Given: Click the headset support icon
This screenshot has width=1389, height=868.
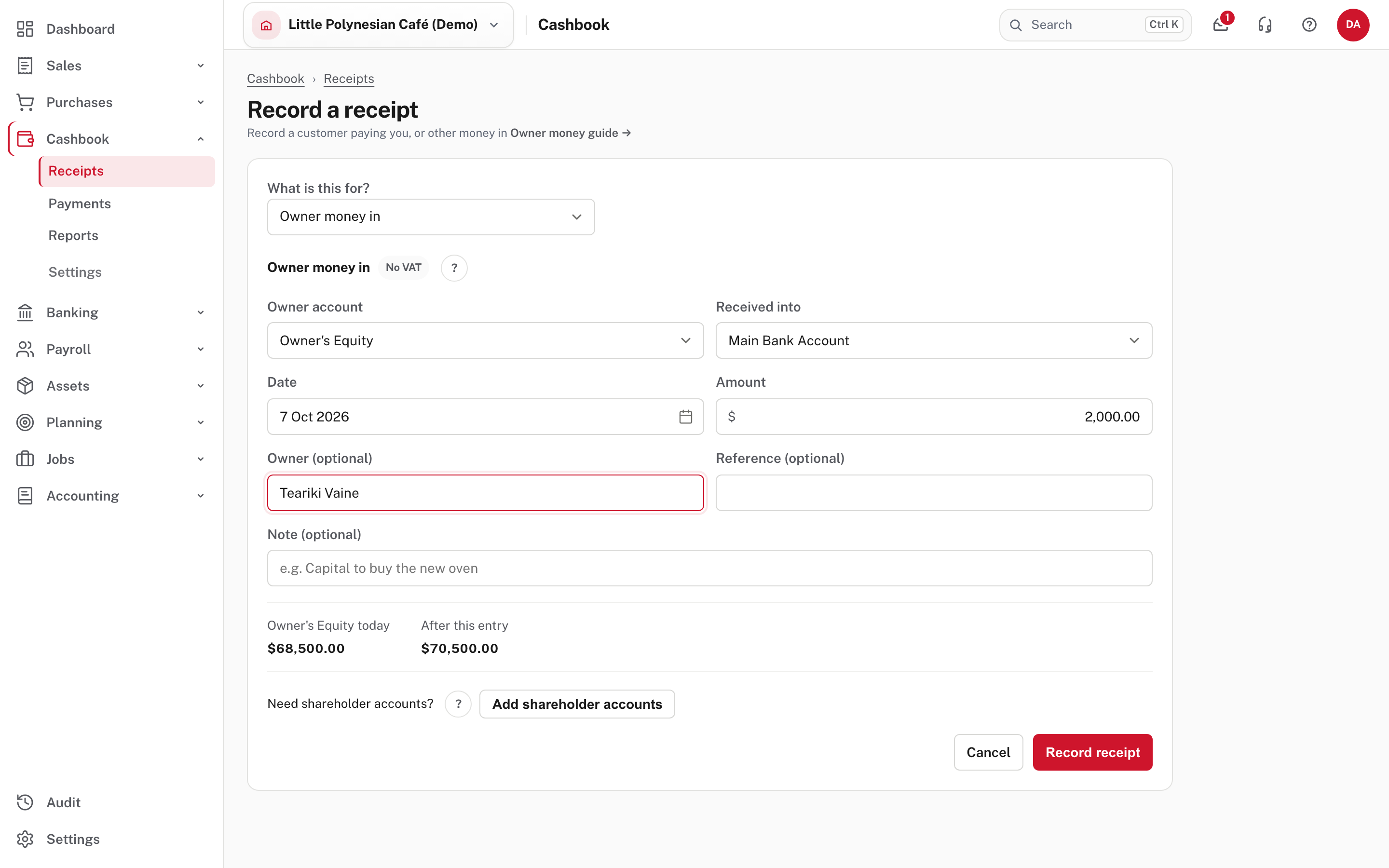Looking at the screenshot, I should pyautogui.click(x=1265, y=25).
